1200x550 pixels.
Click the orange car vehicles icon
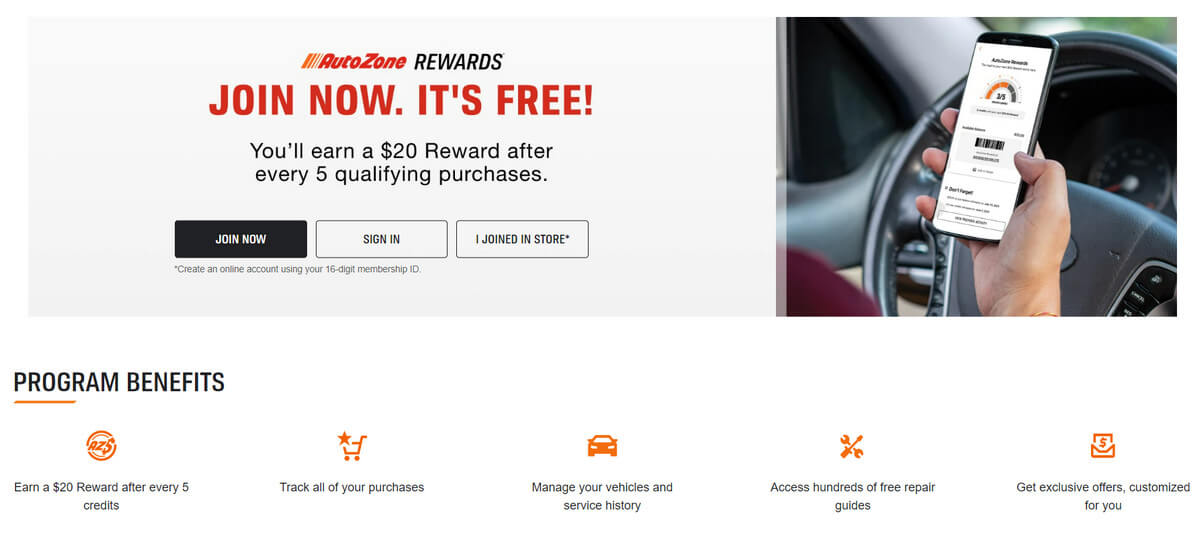pos(602,445)
